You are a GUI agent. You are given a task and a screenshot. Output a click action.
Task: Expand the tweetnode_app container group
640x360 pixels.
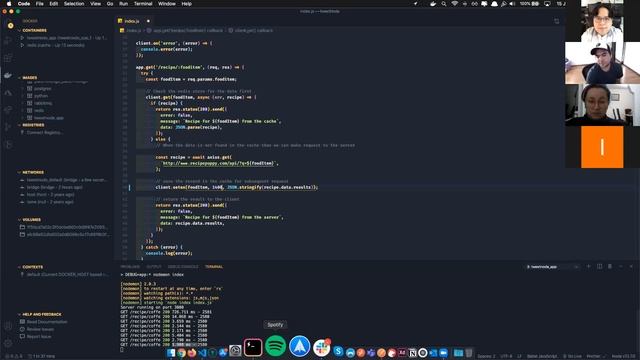tap(22, 38)
